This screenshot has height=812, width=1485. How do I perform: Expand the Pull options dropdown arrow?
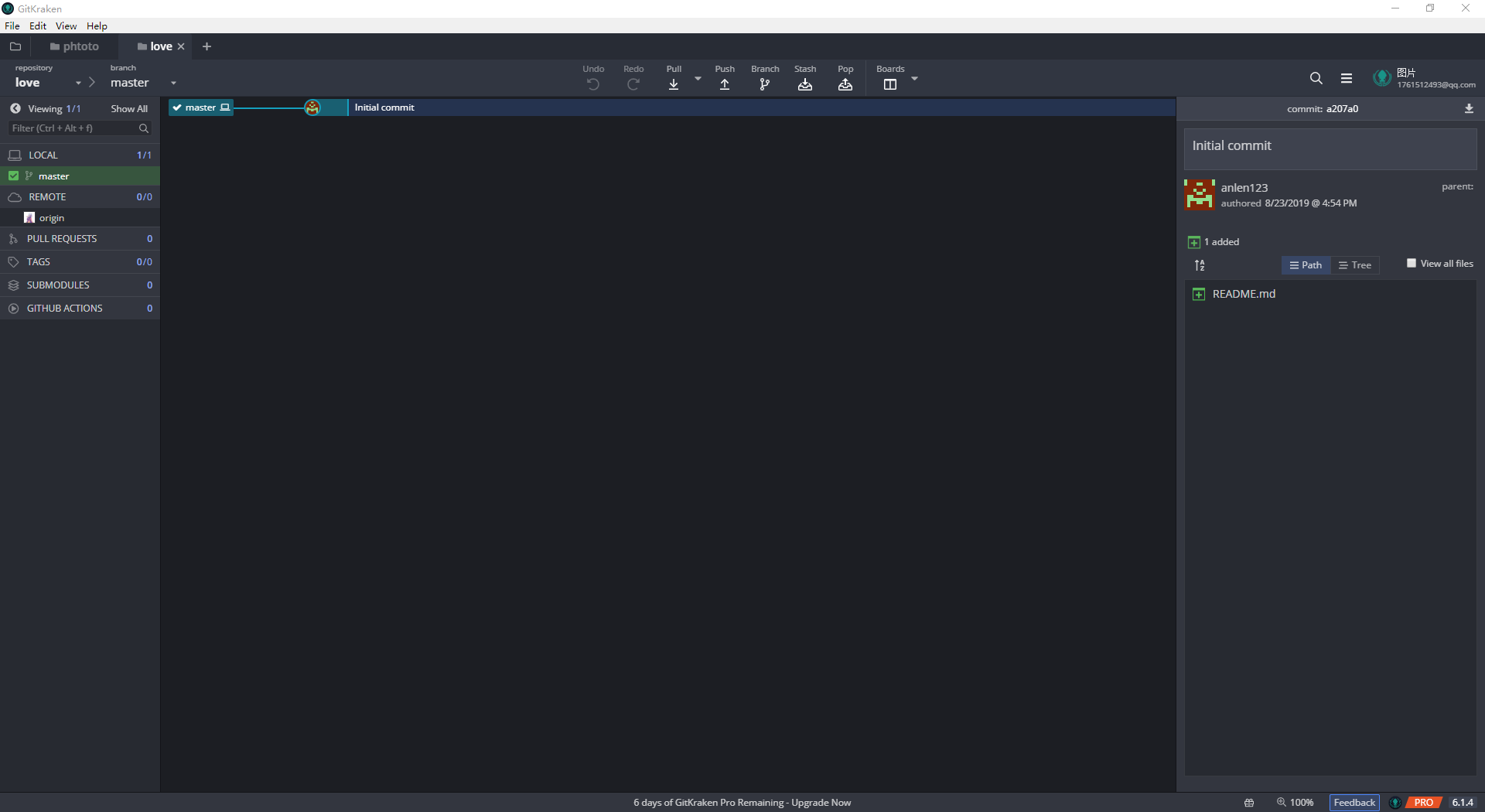698,78
